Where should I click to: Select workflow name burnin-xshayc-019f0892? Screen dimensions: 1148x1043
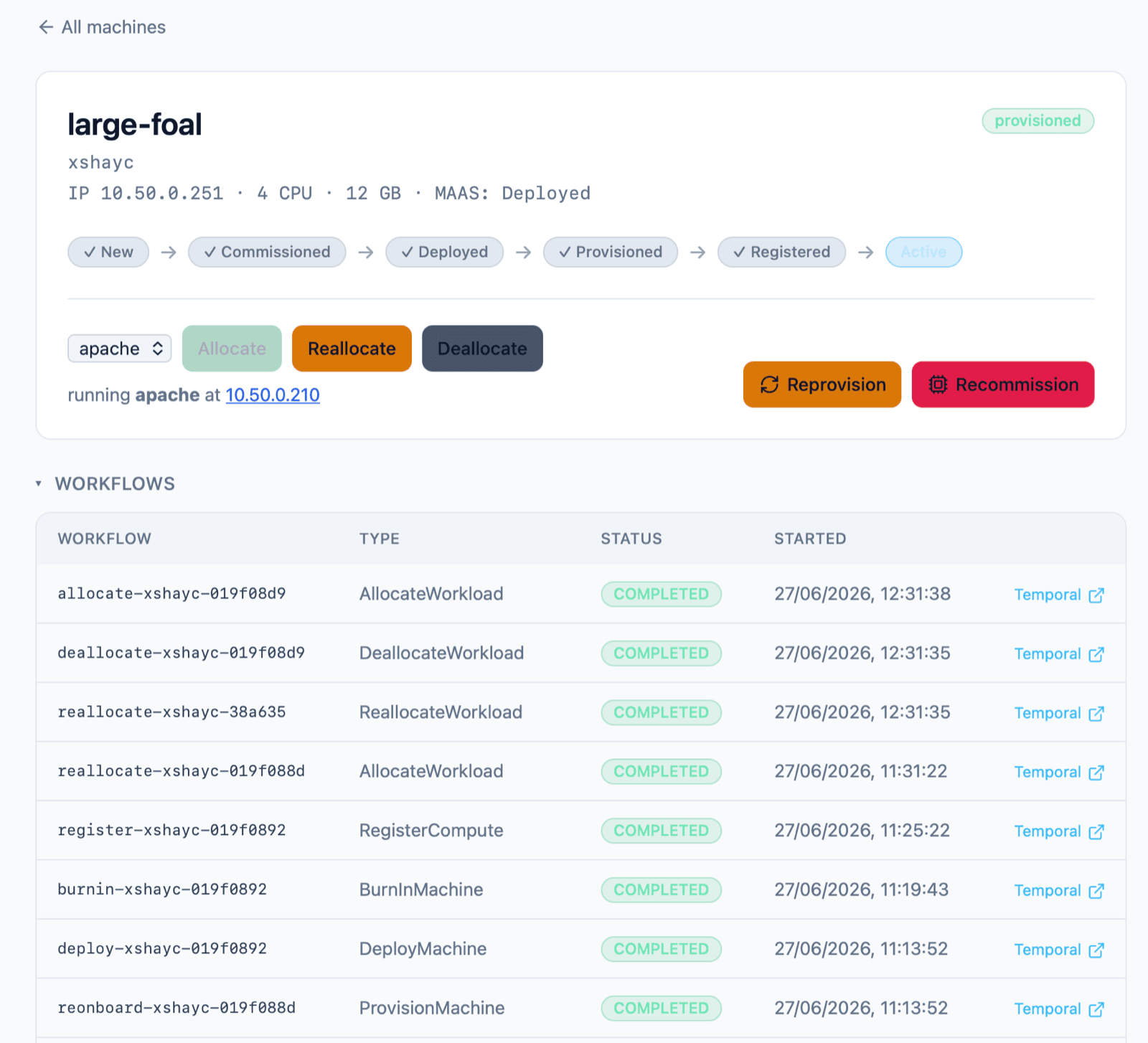pyautogui.click(x=162, y=889)
